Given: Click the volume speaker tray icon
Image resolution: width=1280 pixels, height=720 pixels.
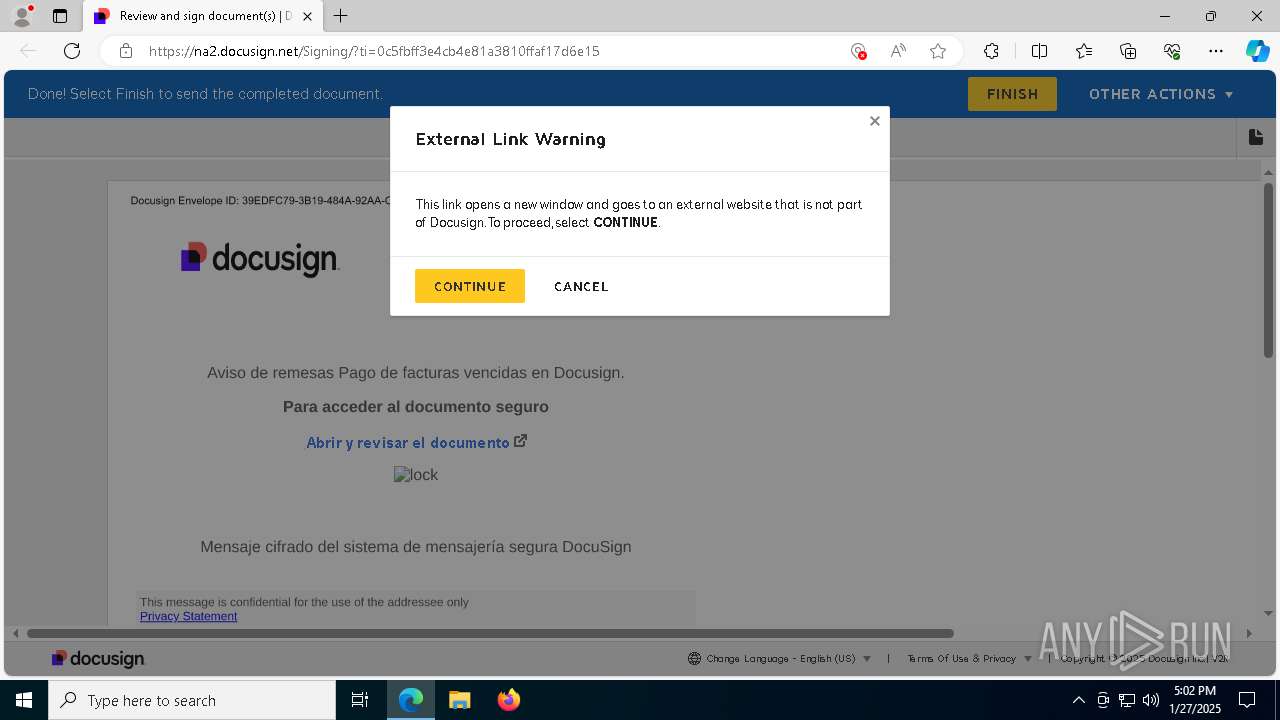Looking at the screenshot, I should [1151, 700].
